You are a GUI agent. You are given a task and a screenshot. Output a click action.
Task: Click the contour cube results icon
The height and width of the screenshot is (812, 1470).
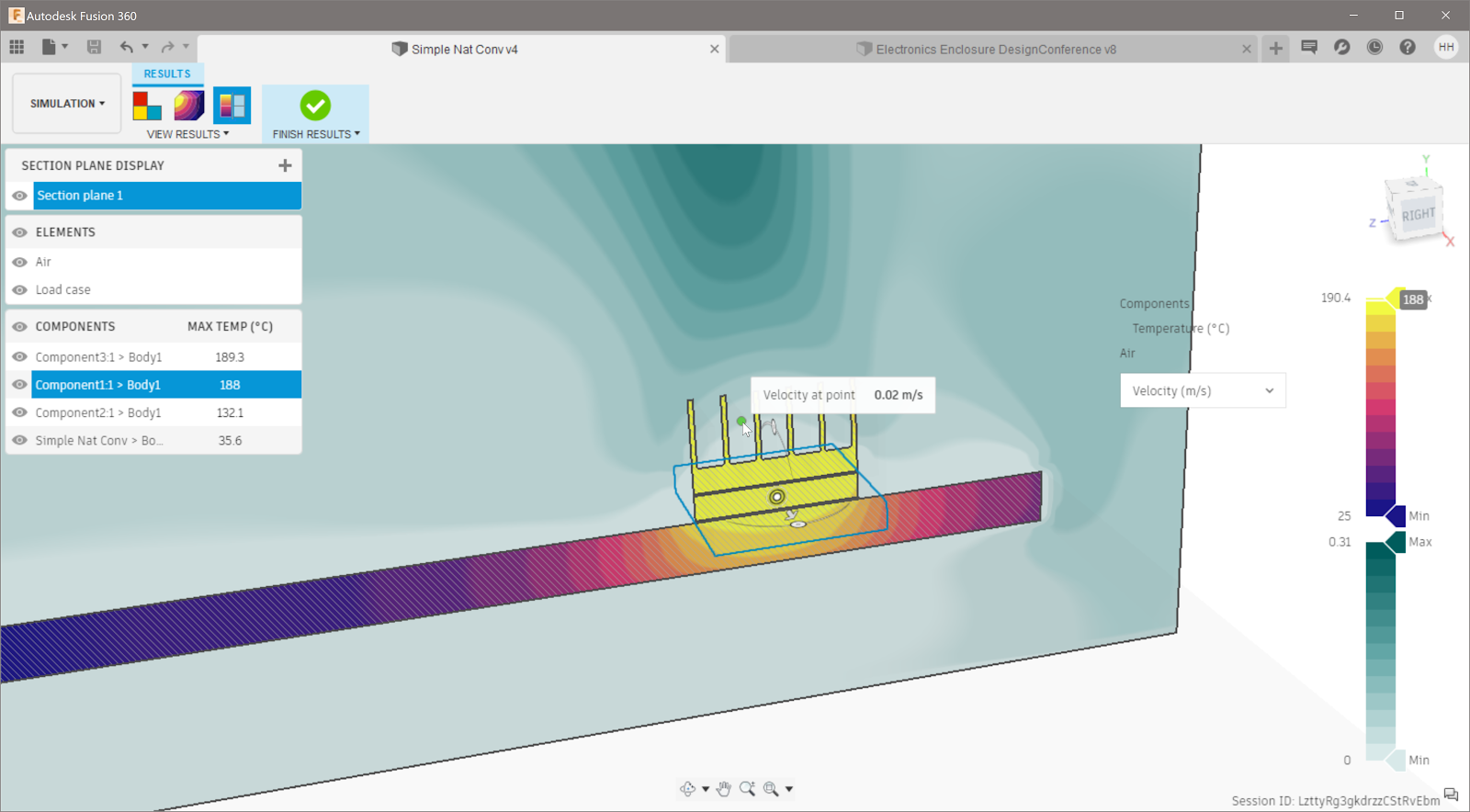[x=189, y=106]
